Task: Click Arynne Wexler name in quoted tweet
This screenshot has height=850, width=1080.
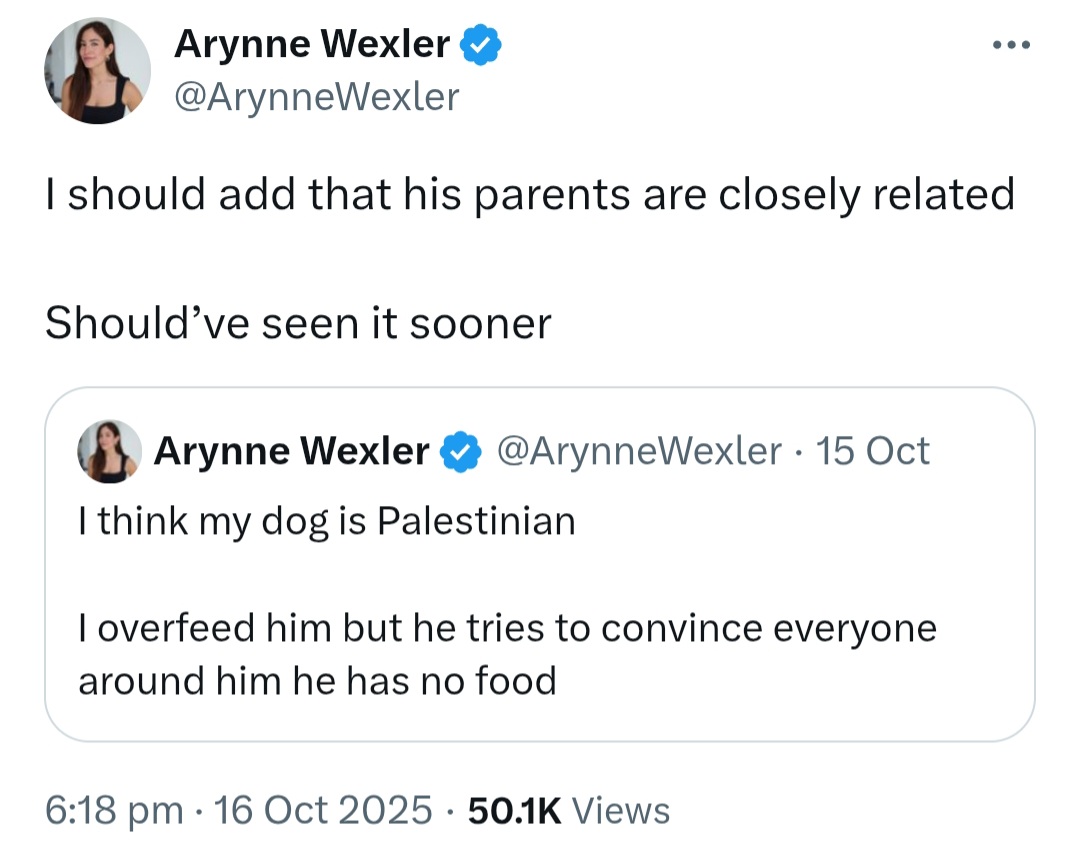Action: coord(292,452)
